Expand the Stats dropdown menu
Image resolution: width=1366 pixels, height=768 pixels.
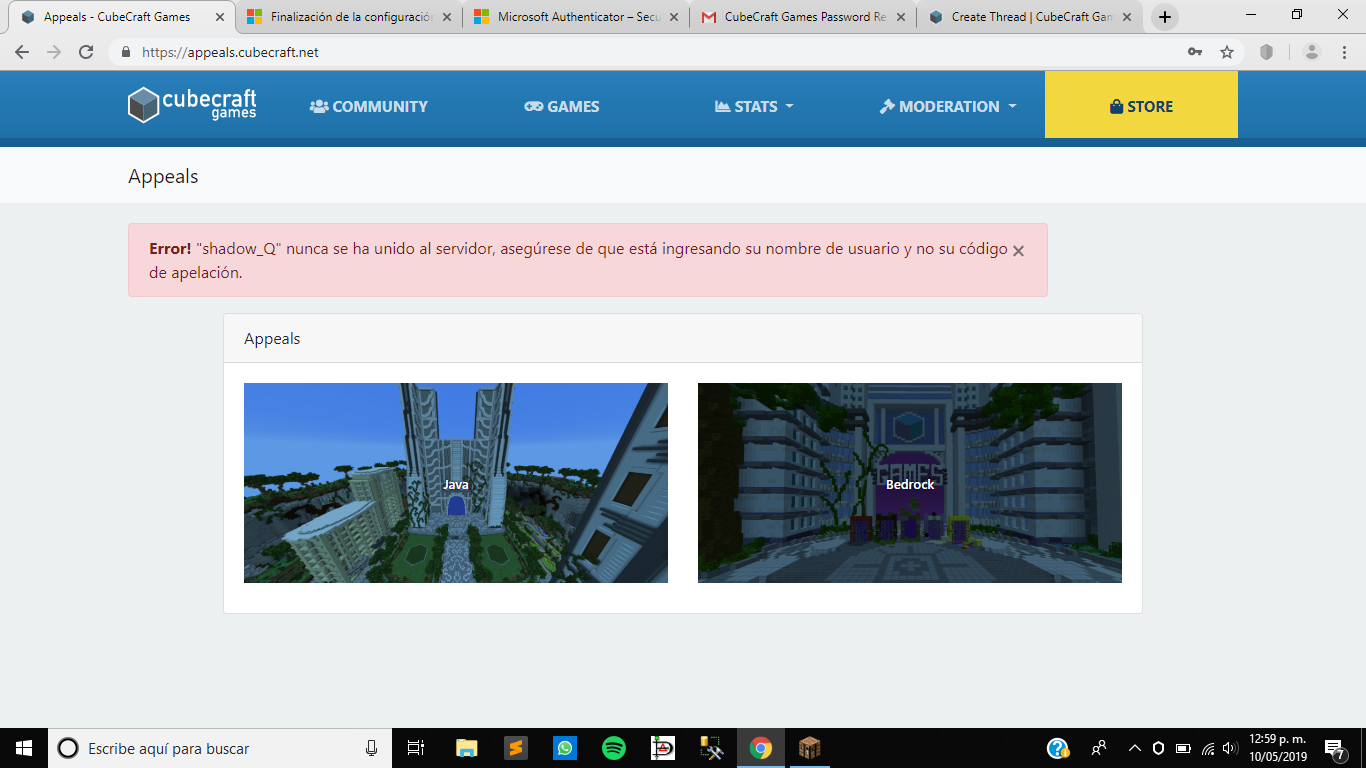pyautogui.click(x=754, y=106)
